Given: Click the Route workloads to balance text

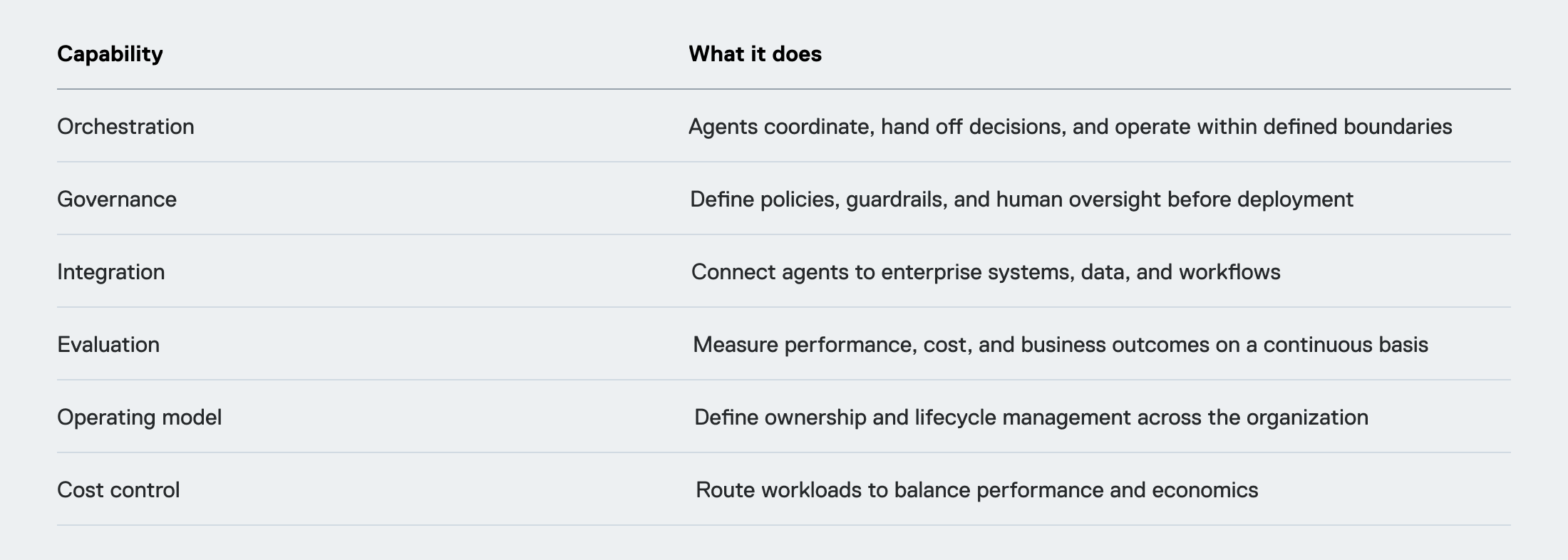Looking at the screenshot, I should coord(977,490).
